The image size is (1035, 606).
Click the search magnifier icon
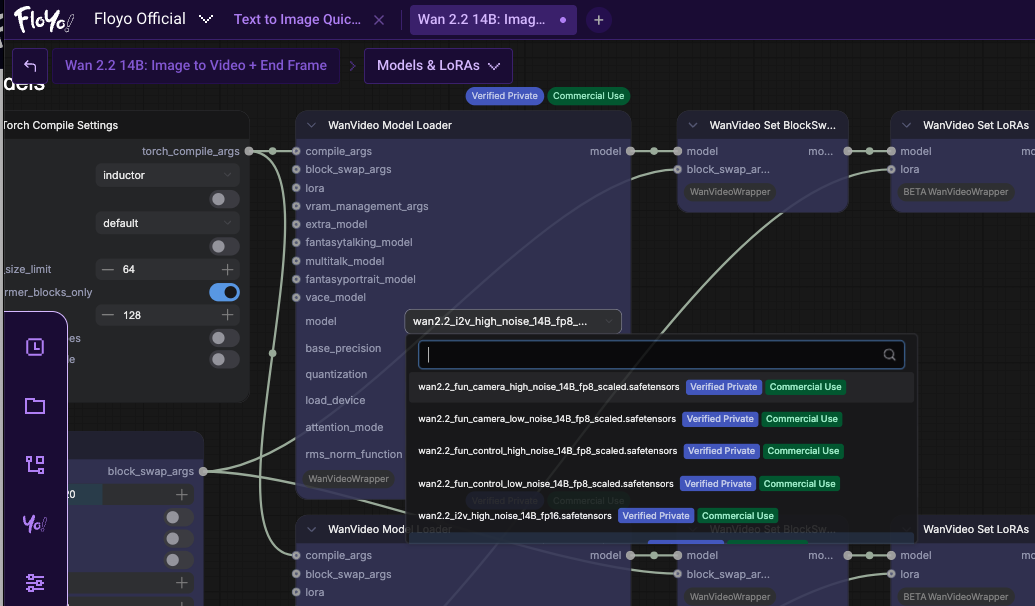pyautogui.click(x=890, y=355)
